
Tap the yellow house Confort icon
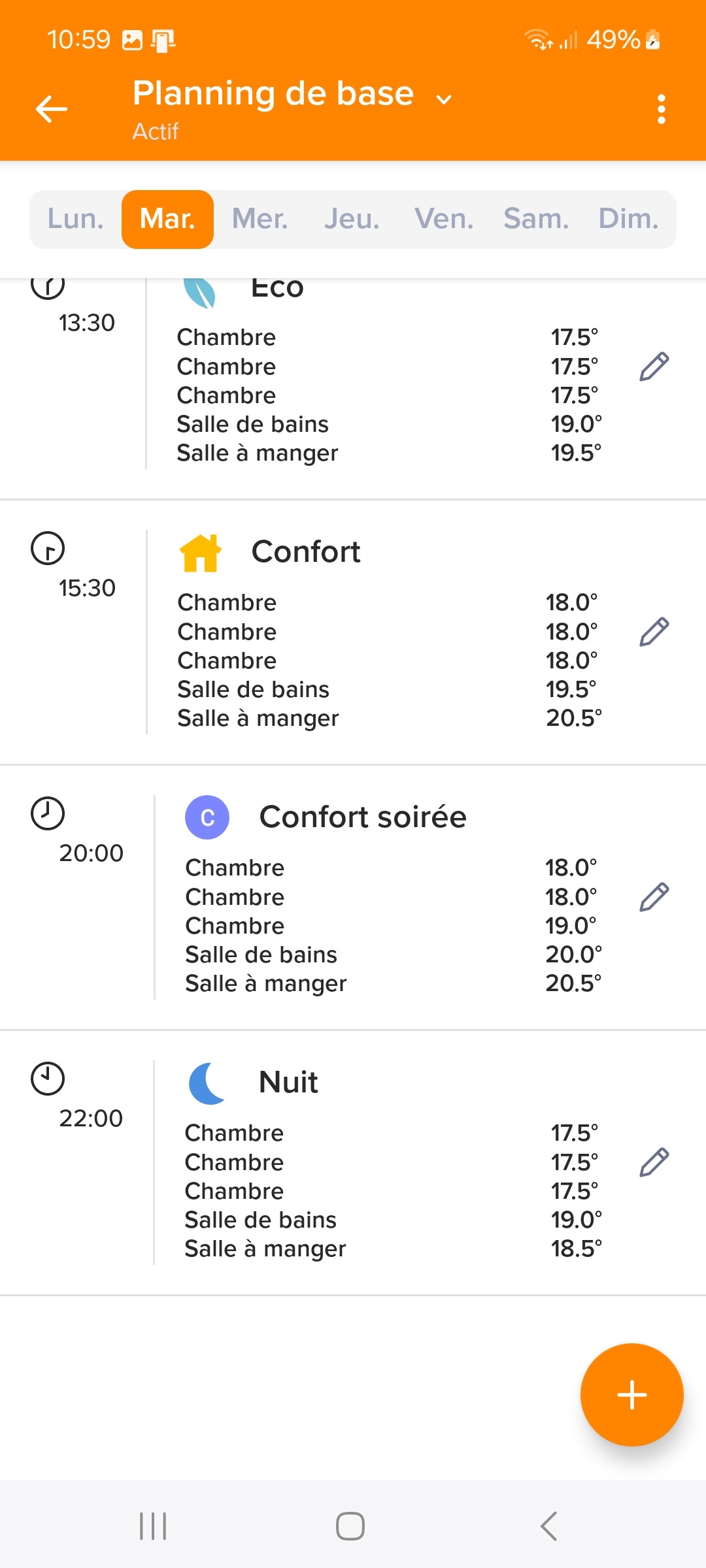click(x=200, y=553)
